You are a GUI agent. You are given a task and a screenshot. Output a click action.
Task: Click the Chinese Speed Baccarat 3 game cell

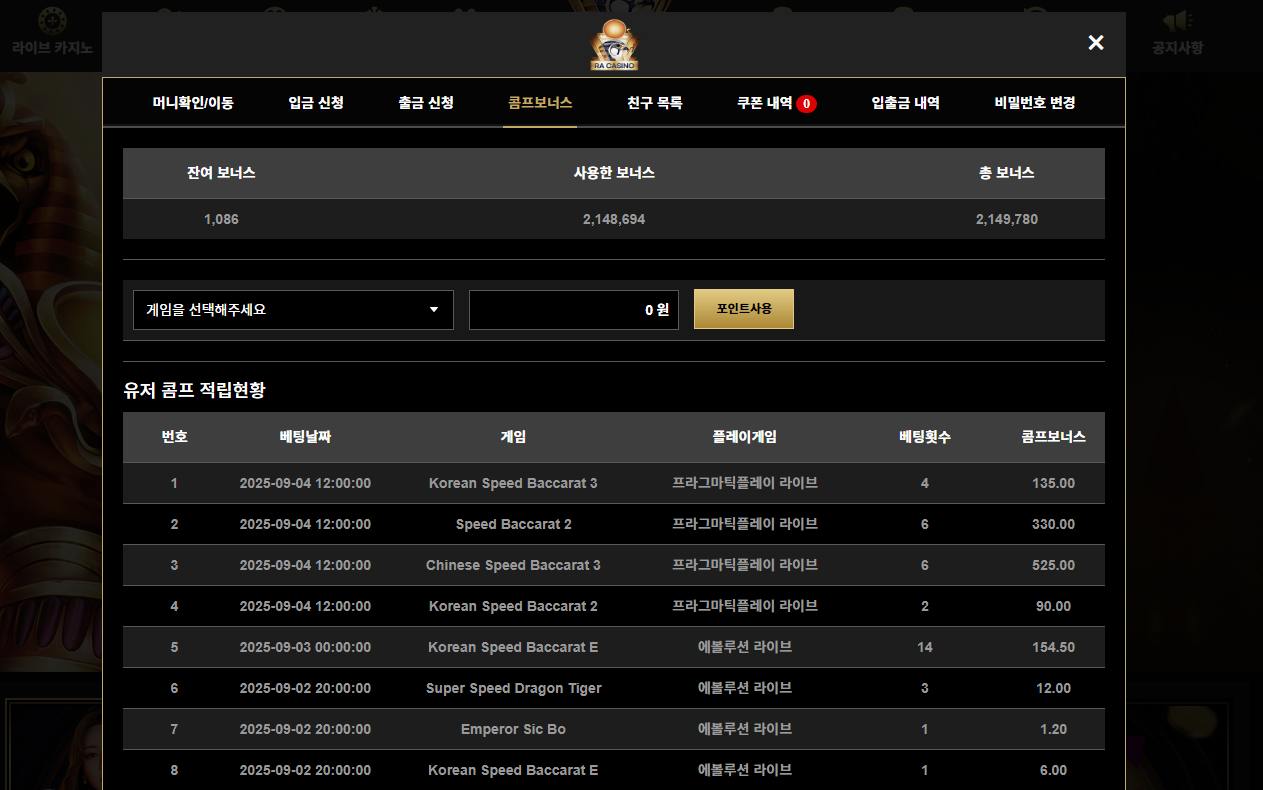click(x=513, y=565)
